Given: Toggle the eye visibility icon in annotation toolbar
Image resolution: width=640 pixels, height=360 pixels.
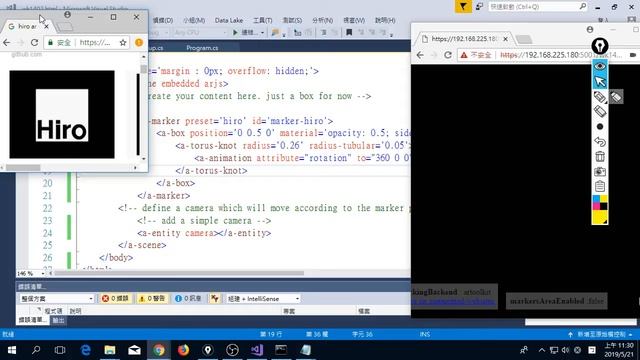Looking at the screenshot, I should tap(600, 66).
